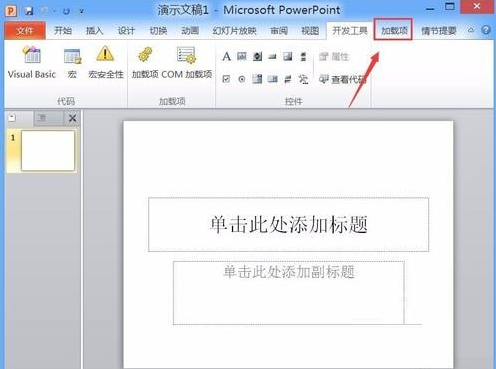Viewport: 496px width, 369px height.
Task: Switch to the 插入 tab
Action: [94, 31]
